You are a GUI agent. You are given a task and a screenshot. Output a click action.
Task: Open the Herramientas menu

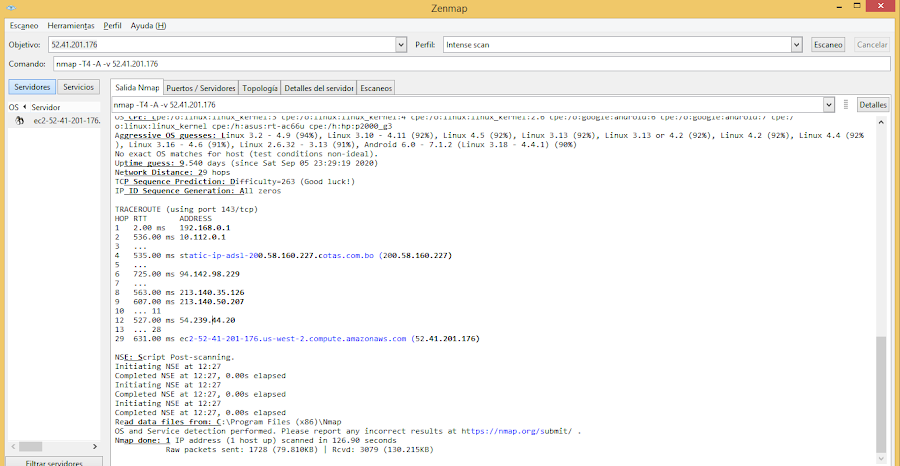click(71, 26)
